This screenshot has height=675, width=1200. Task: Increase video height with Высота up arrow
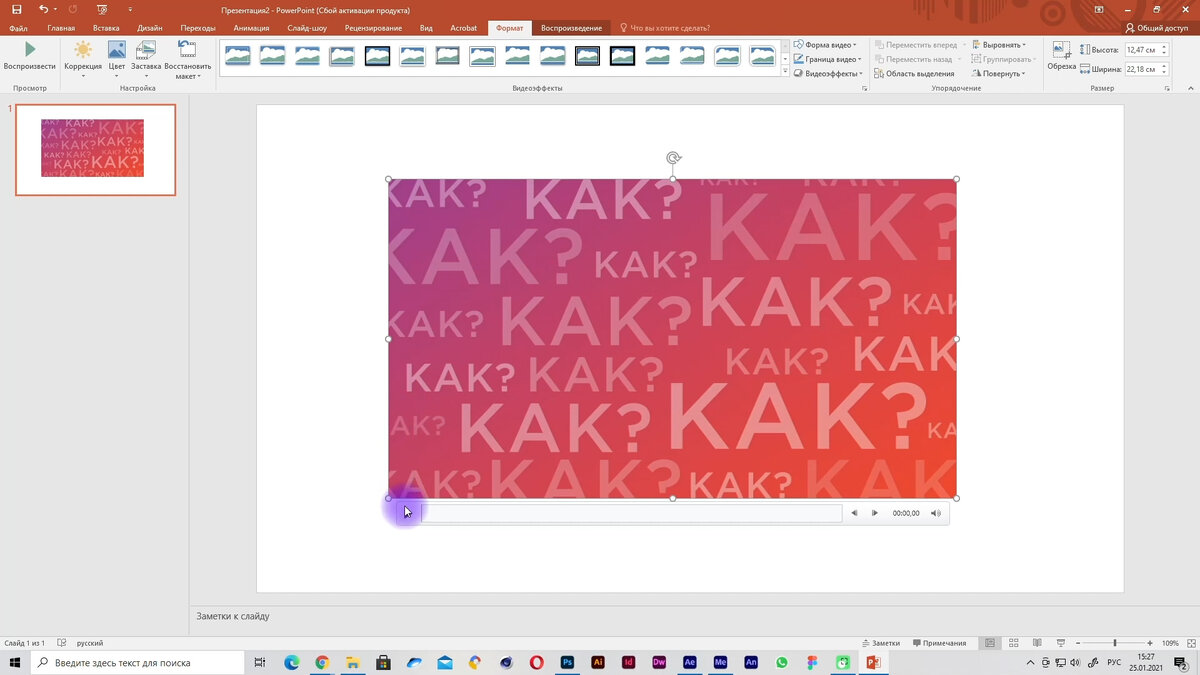(x=1164, y=46)
